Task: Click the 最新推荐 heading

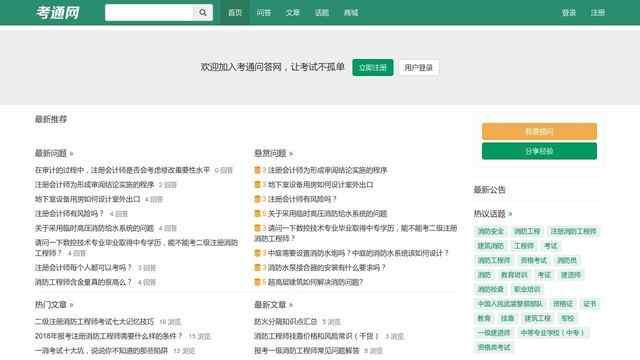Action: pos(51,119)
